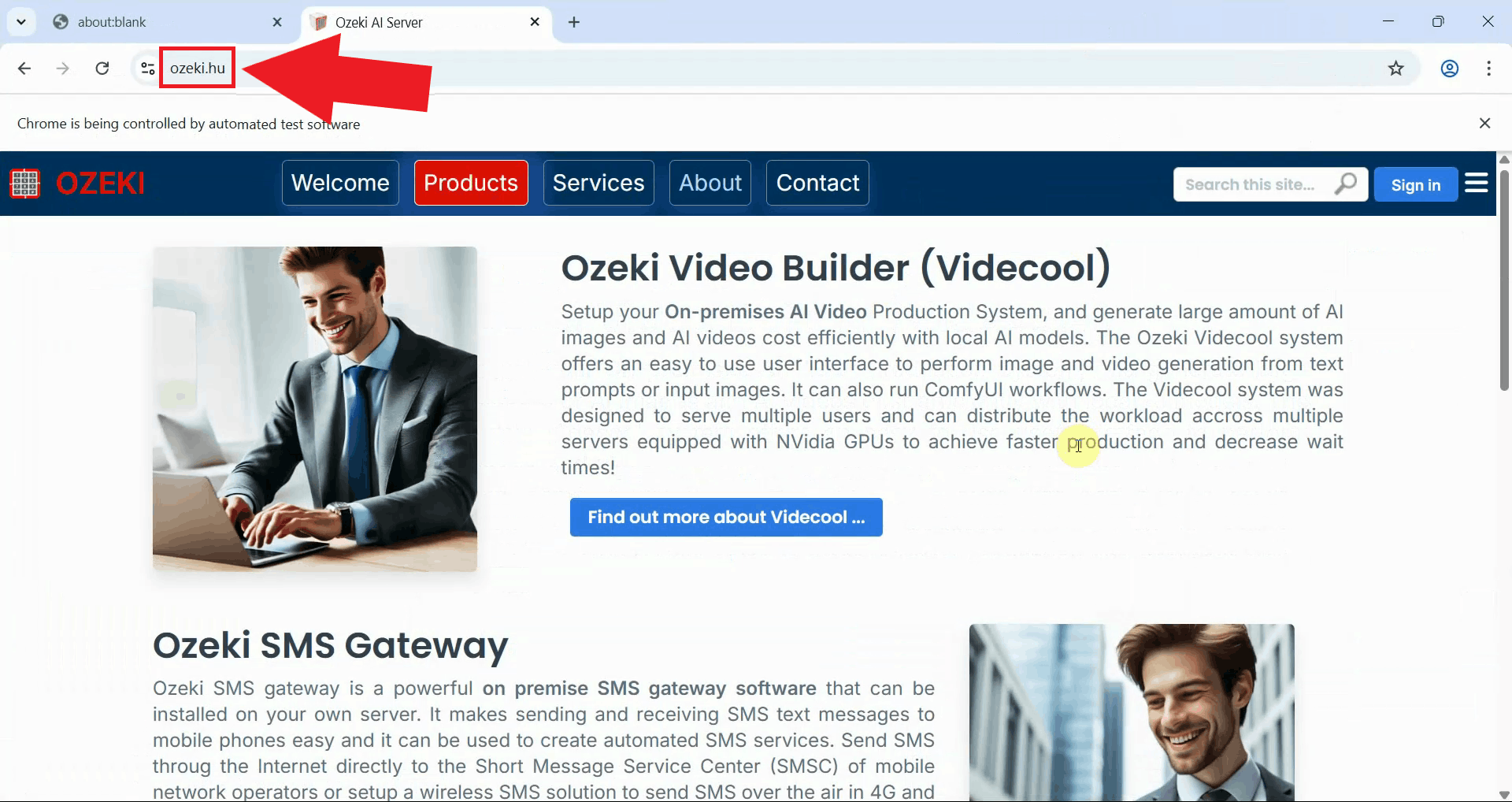Screen dimensions: 1512x802
Task: Open the Chrome profile avatar
Action: point(1450,69)
